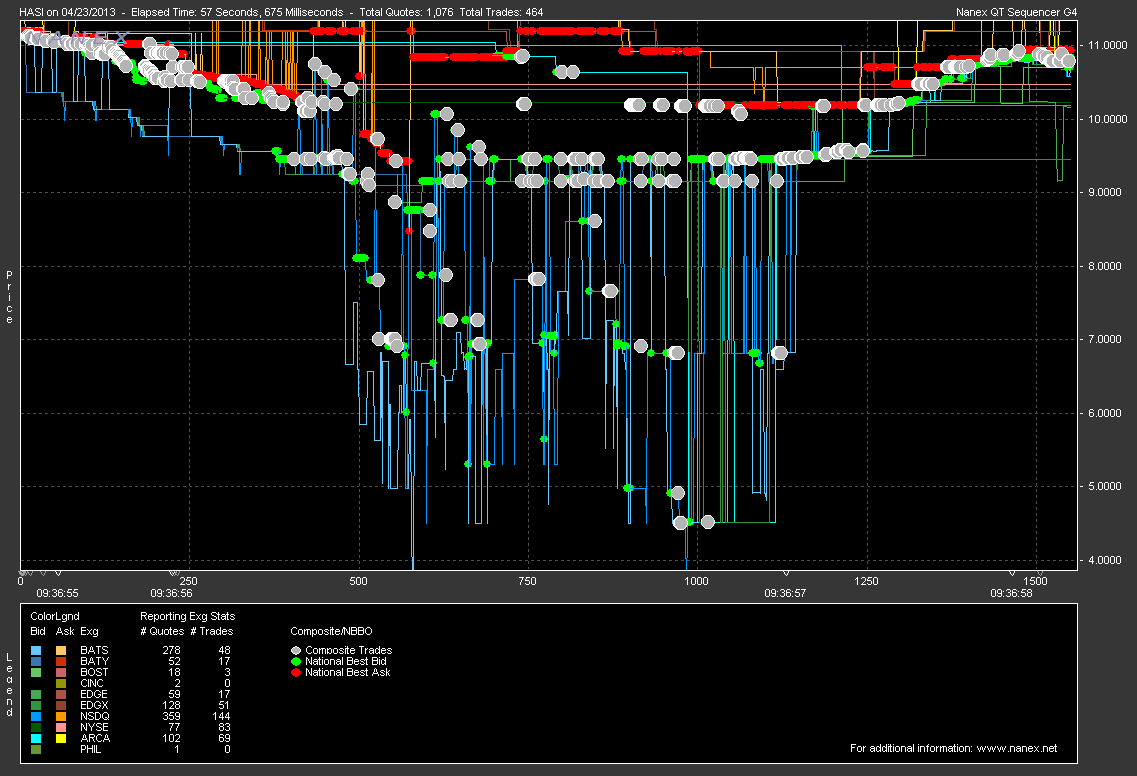Screen dimensions: 1137x776
Task: Click the '# Quotes' column header
Action: click(x=162, y=632)
